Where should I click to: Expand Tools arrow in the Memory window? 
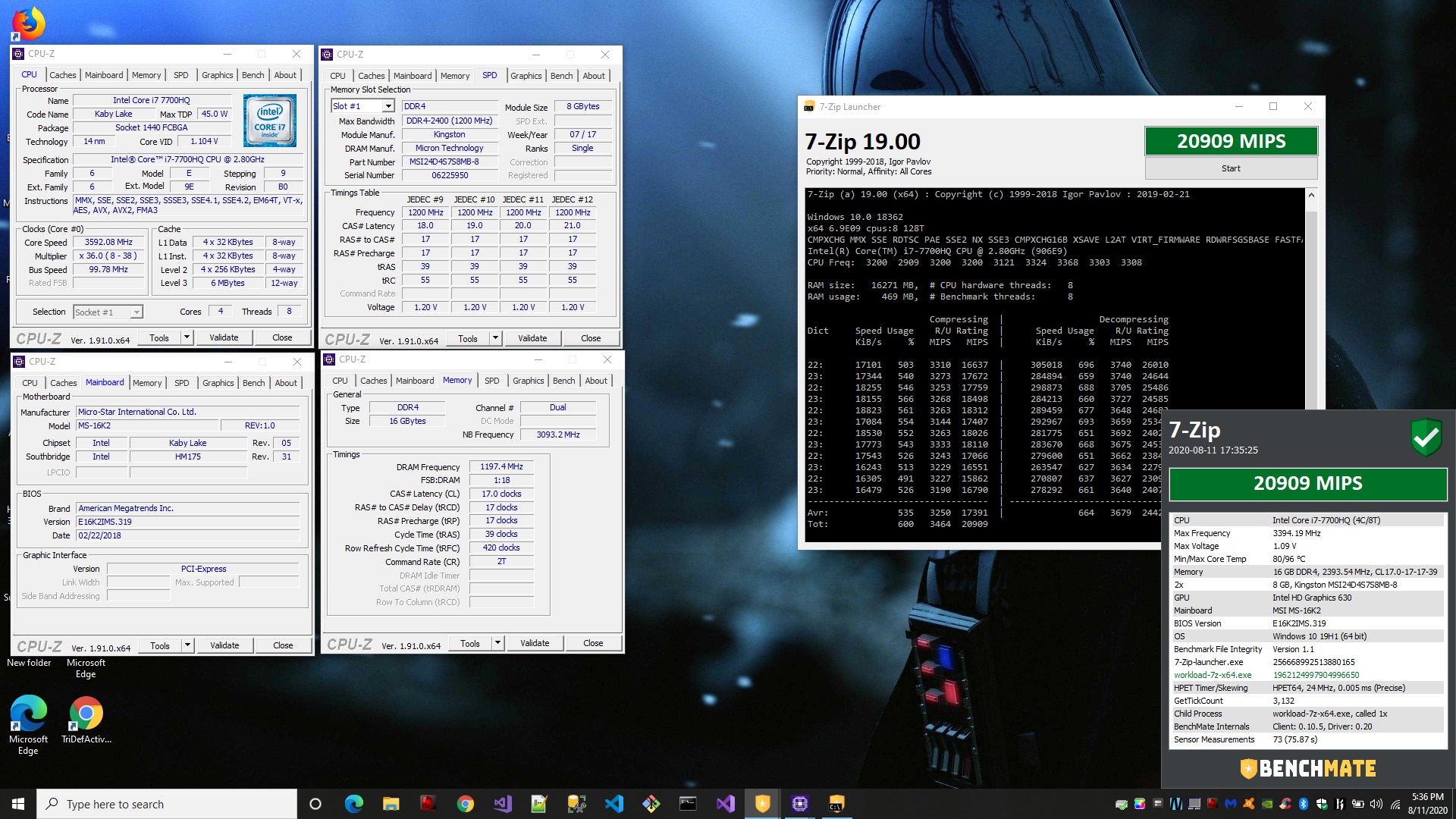tap(497, 643)
